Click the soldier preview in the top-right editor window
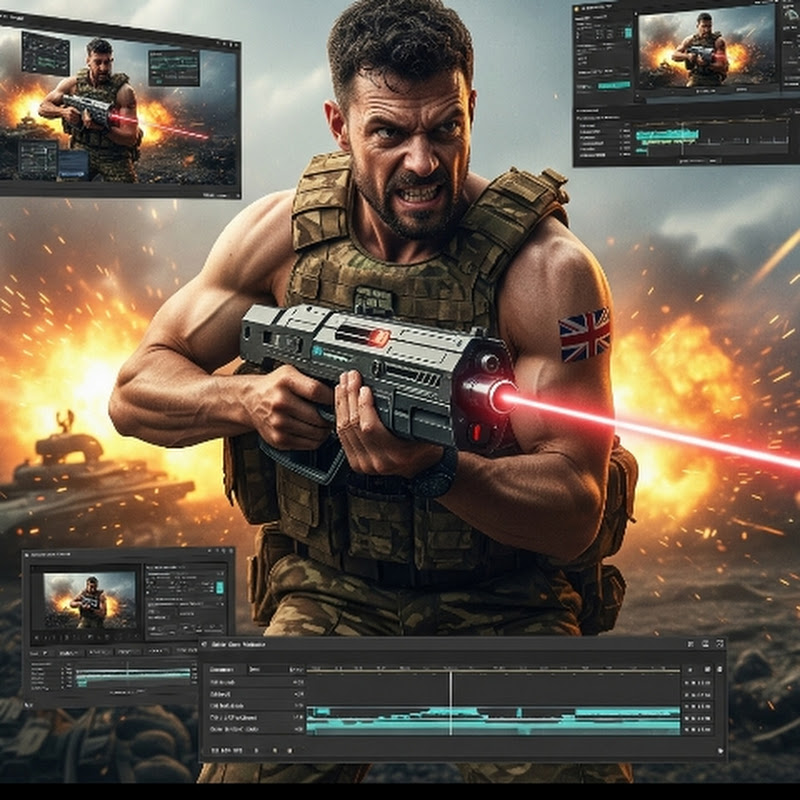 (x=706, y=48)
